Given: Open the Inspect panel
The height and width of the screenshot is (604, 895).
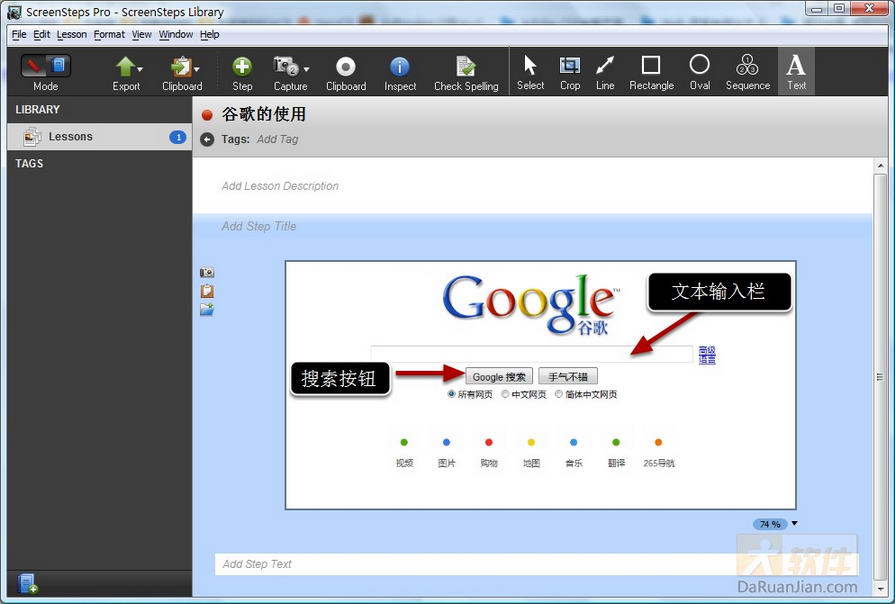Looking at the screenshot, I should click(399, 70).
